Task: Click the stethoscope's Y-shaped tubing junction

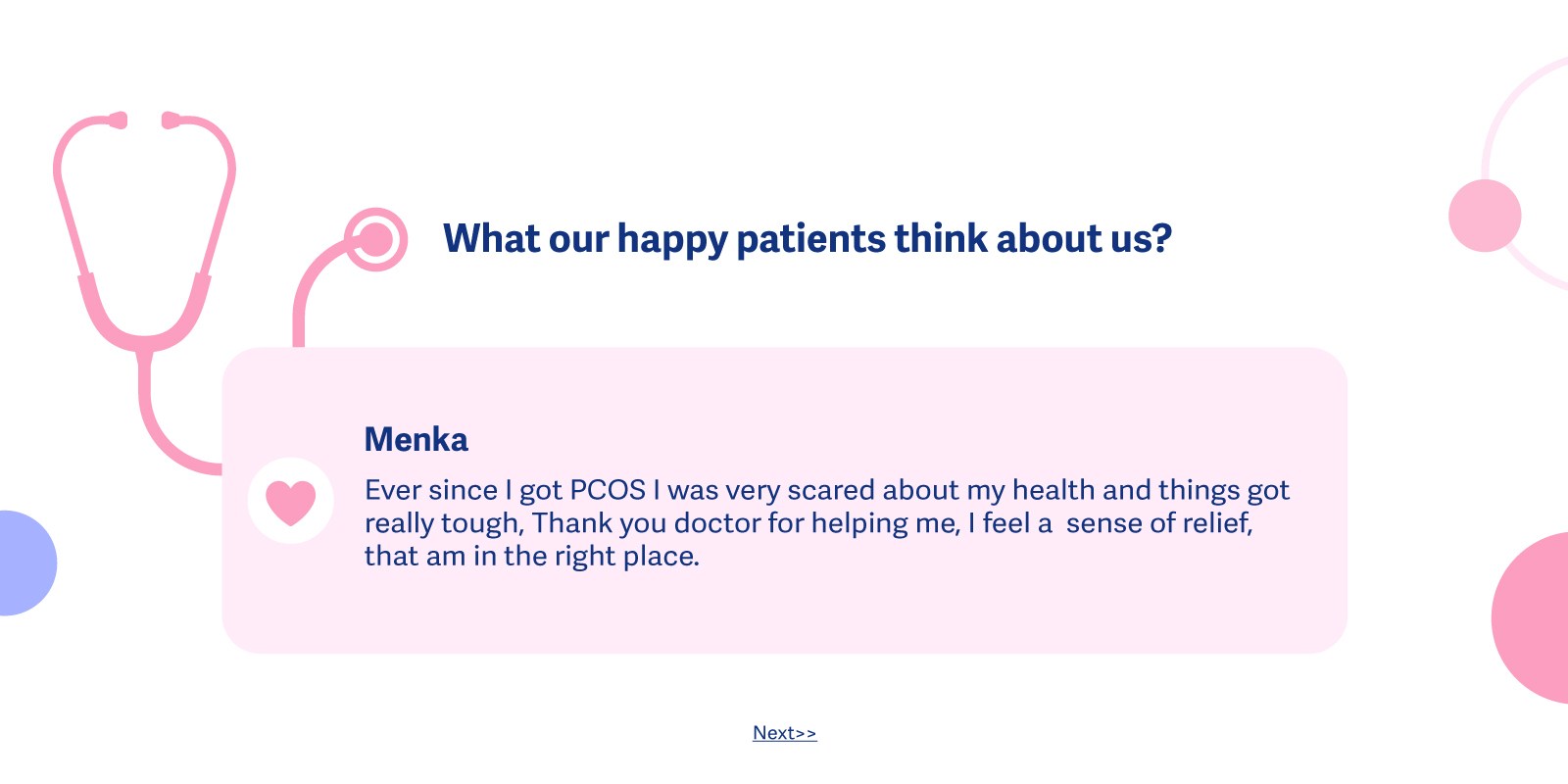Action: coord(144,343)
